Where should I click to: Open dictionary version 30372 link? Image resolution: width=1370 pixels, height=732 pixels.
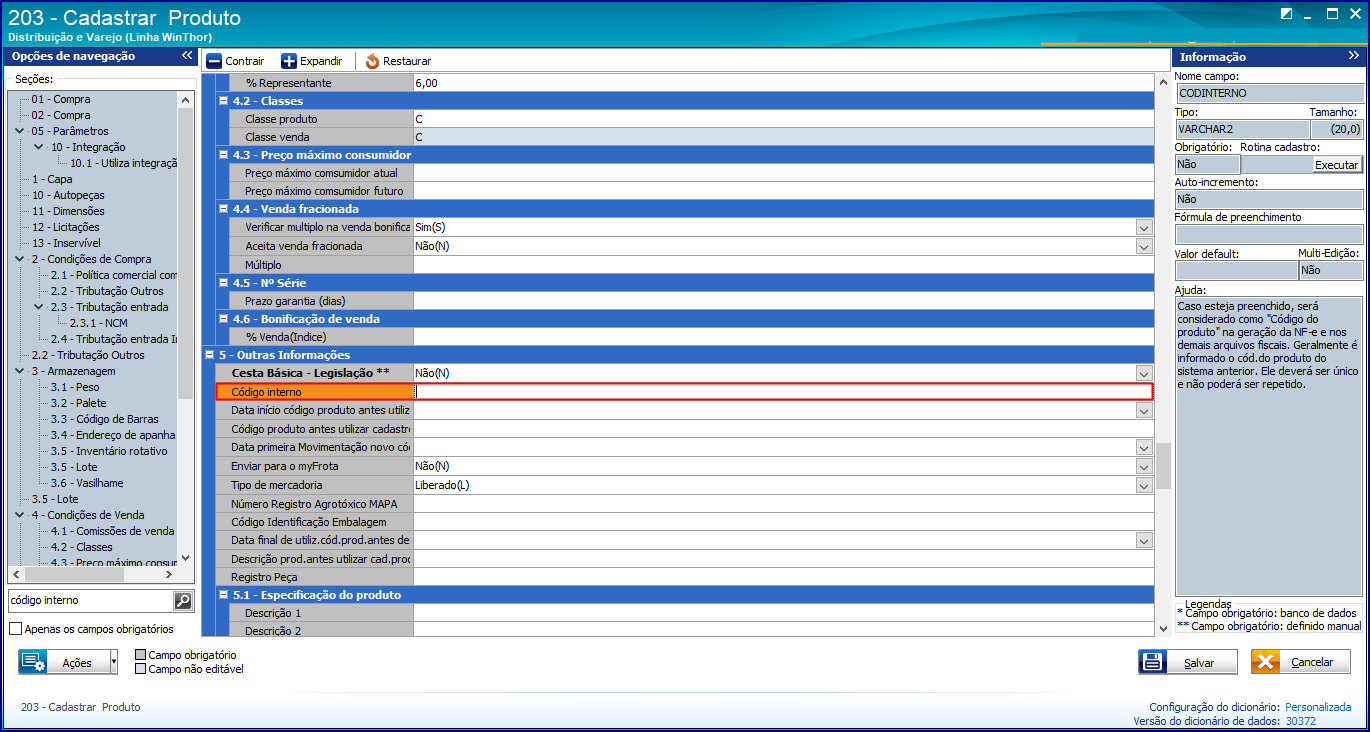pyautogui.click(x=1300, y=721)
